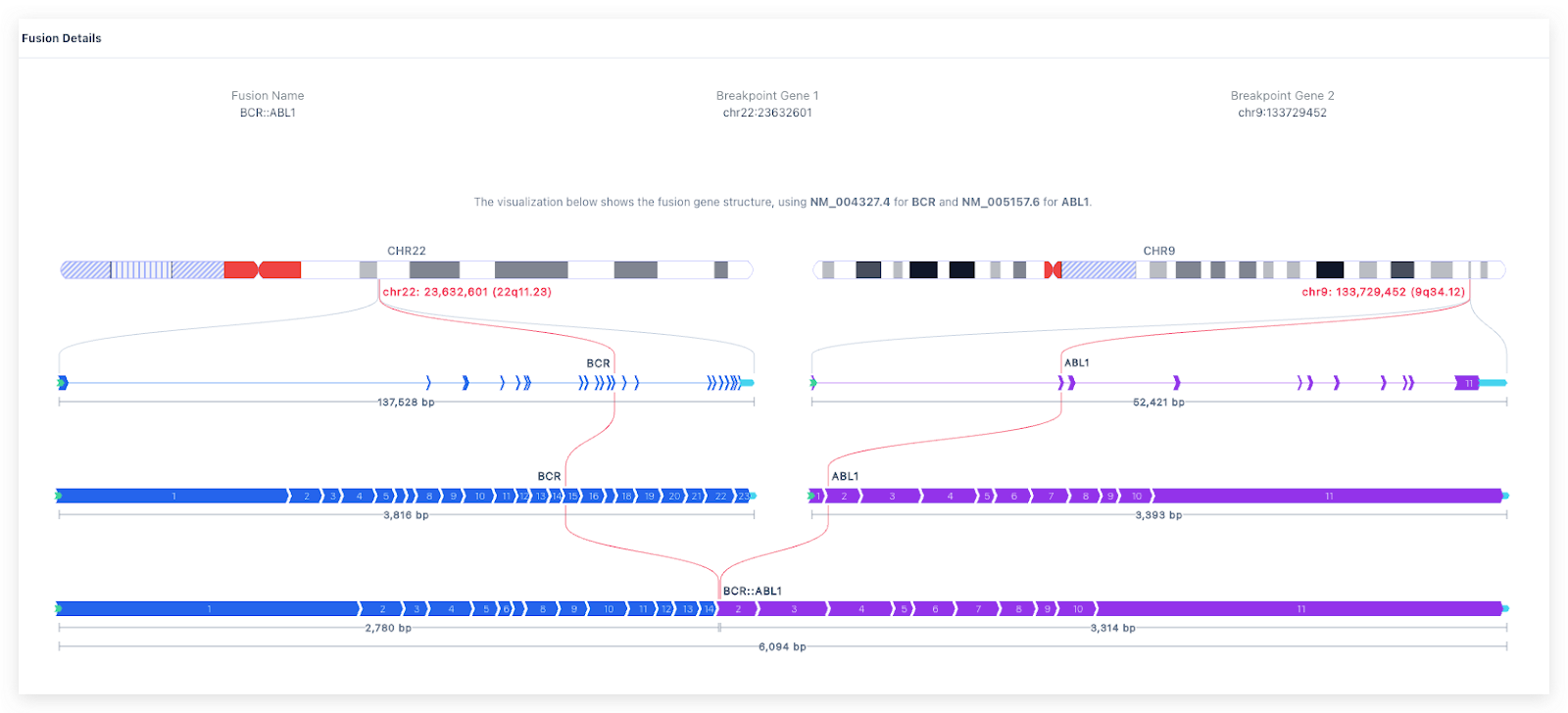Click the green start marker of the BCR gene track
The width and height of the screenshot is (1568, 713).
62,382
